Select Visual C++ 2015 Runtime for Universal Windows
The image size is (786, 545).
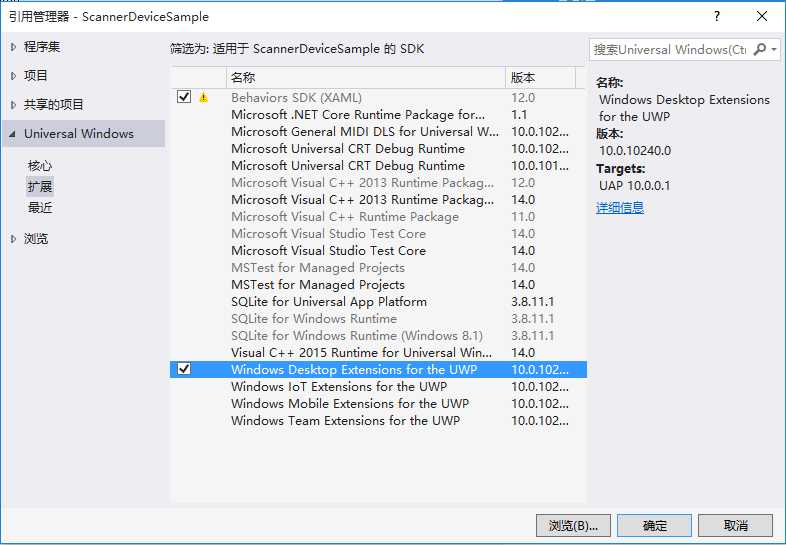coord(378,352)
